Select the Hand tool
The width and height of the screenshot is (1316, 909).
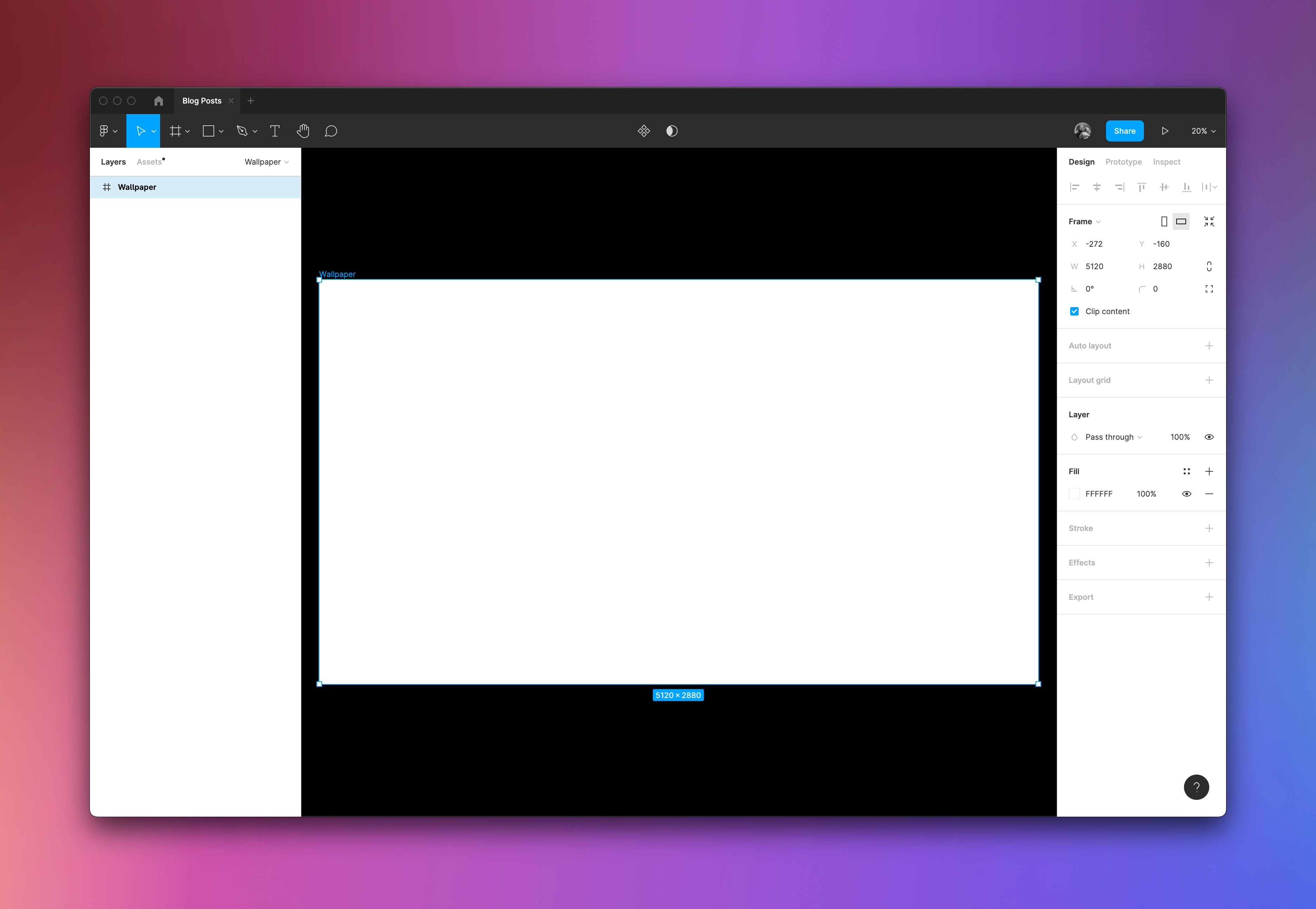(x=303, y=131)
